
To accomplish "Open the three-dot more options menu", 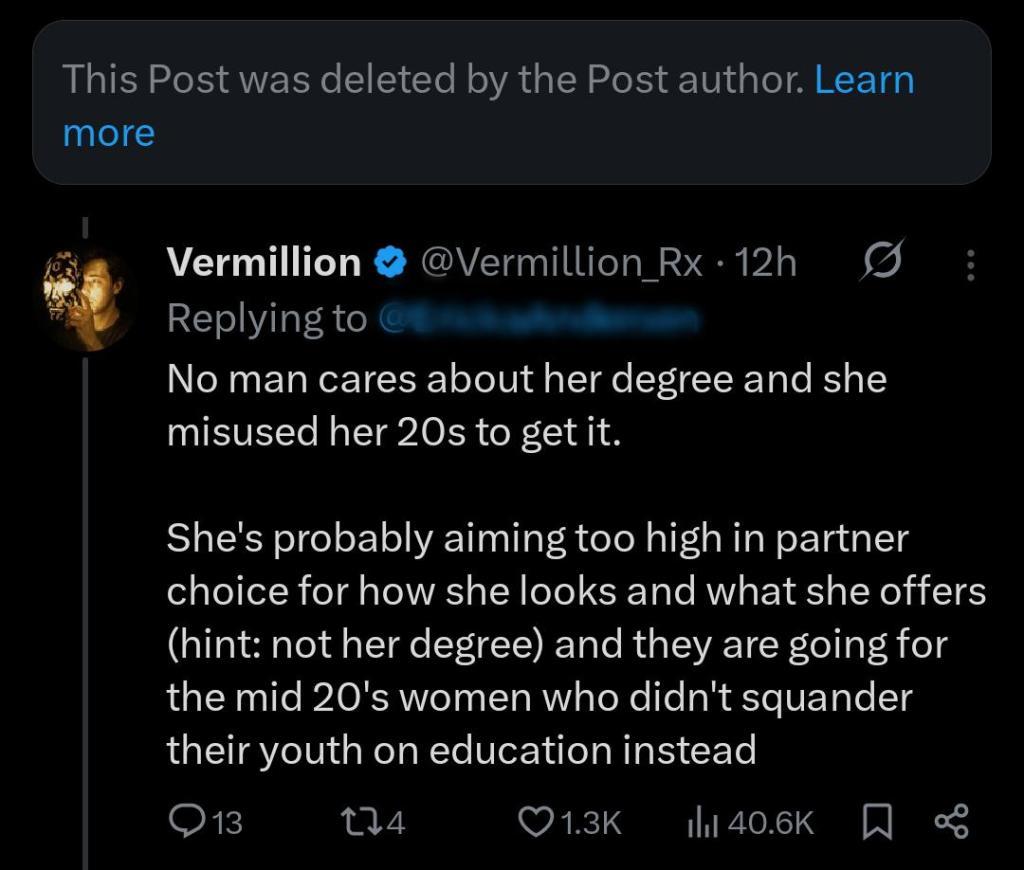I will pos(967,264).
